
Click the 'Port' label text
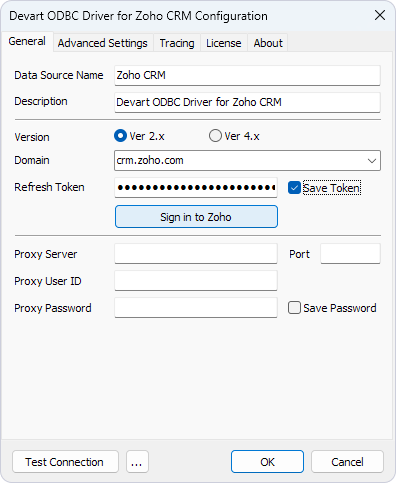(299, 254)
